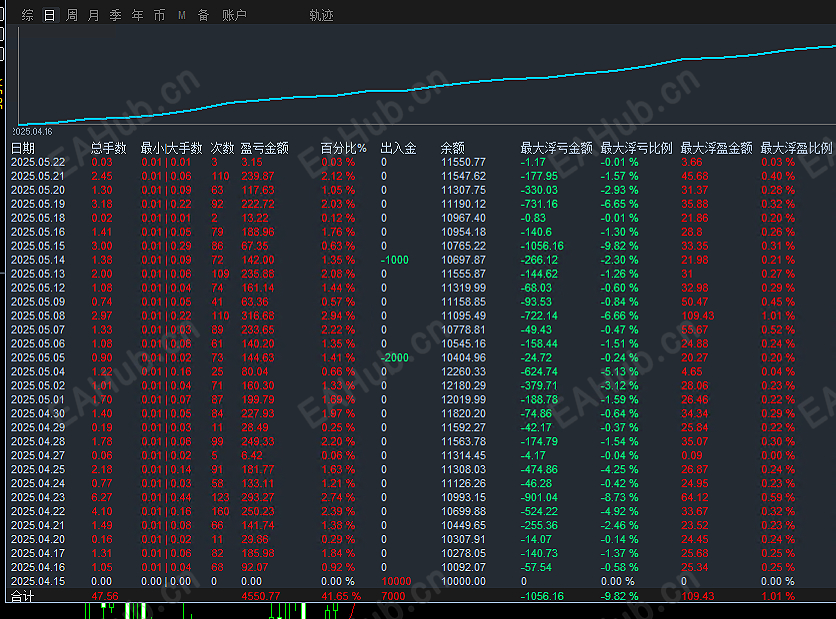Click balance 10307.91 on 2025.04.20
Viewport: 836px width, 619px height.
click(x=463, y=539)
